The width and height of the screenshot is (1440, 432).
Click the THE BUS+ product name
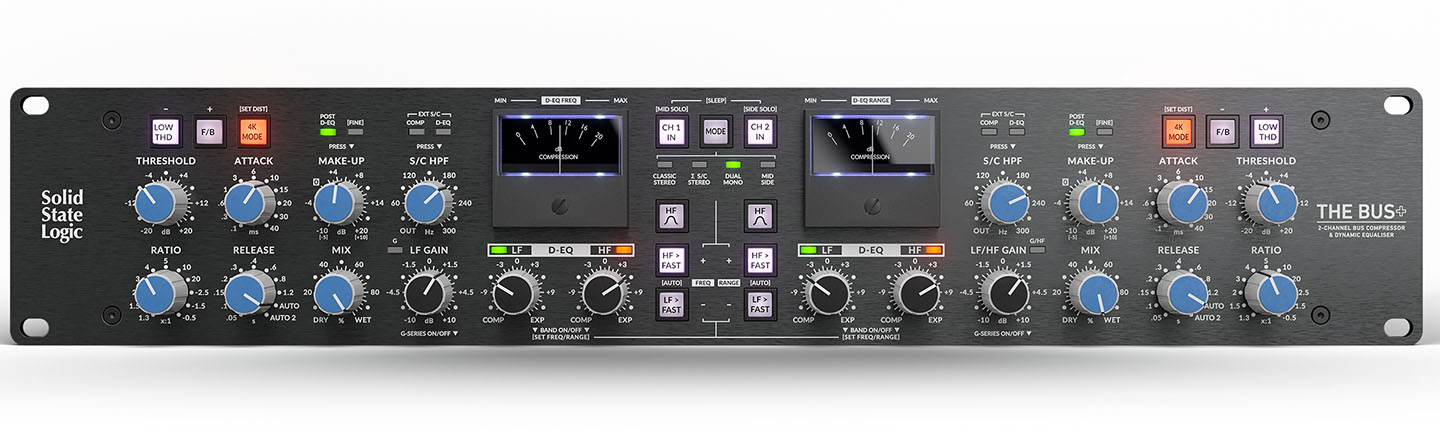(x=1361, y=211)
